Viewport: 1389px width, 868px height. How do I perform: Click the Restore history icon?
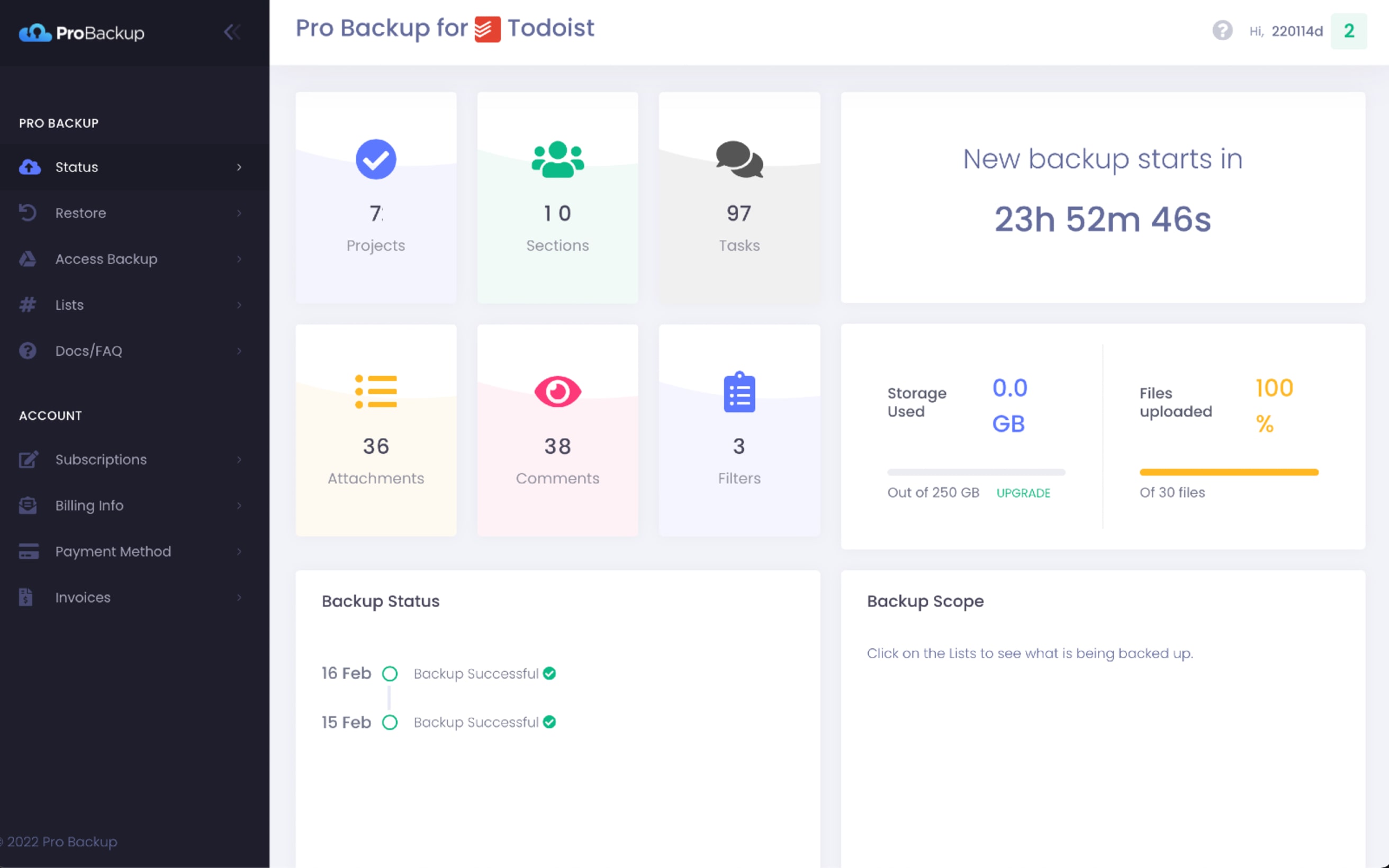(29, 213)
